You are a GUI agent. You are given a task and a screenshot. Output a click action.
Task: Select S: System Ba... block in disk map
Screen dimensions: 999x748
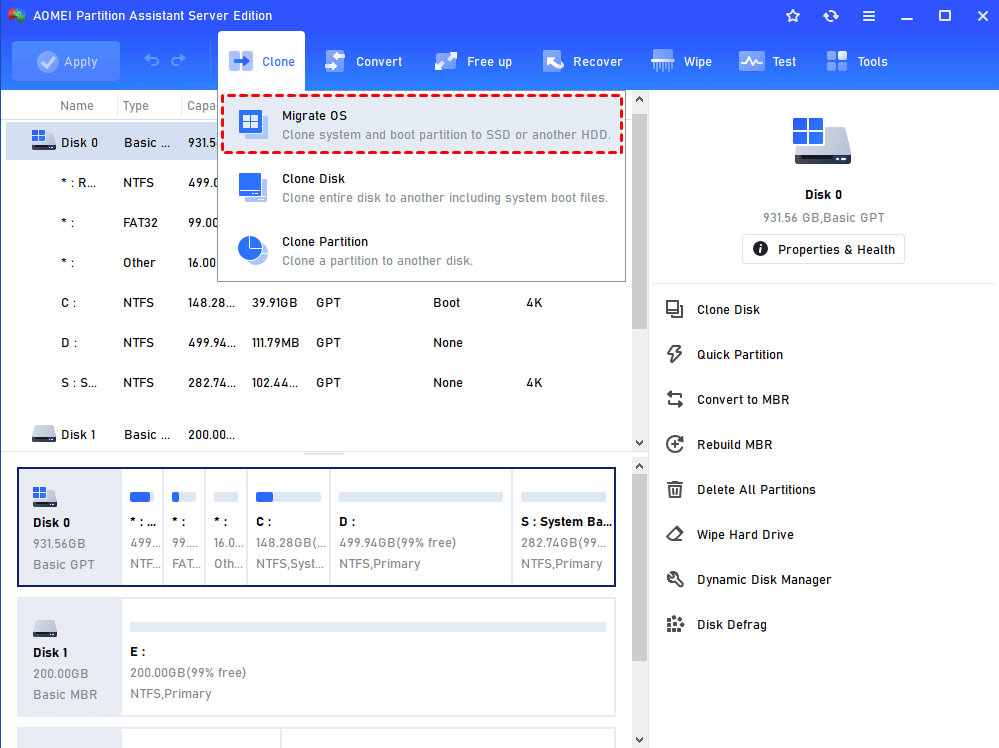point(564,528)
